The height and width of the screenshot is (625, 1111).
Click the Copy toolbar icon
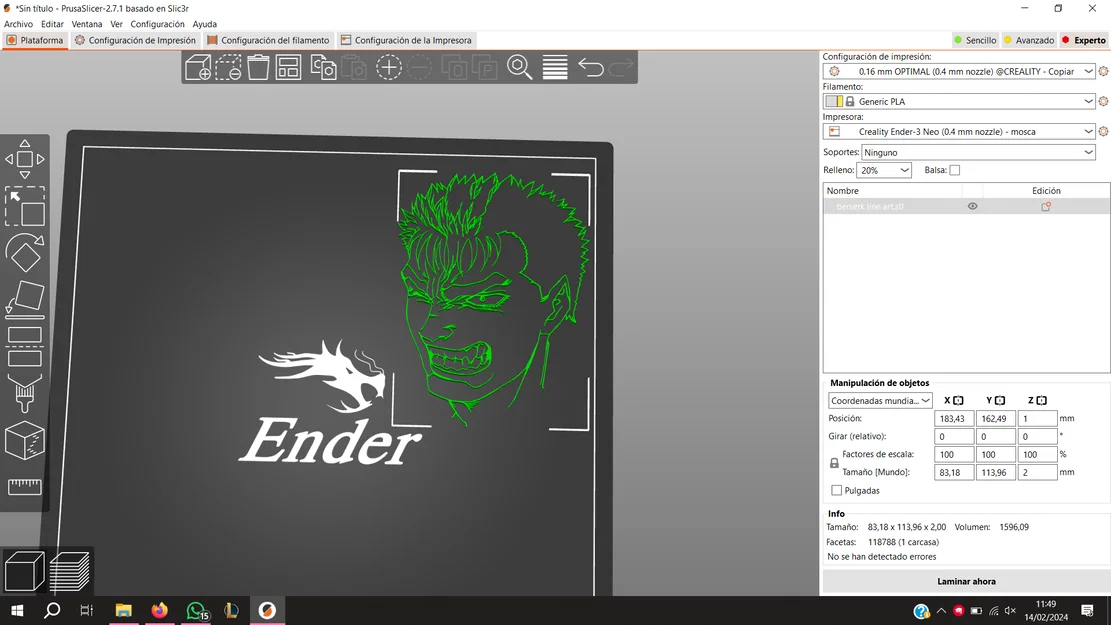[323, 67]
